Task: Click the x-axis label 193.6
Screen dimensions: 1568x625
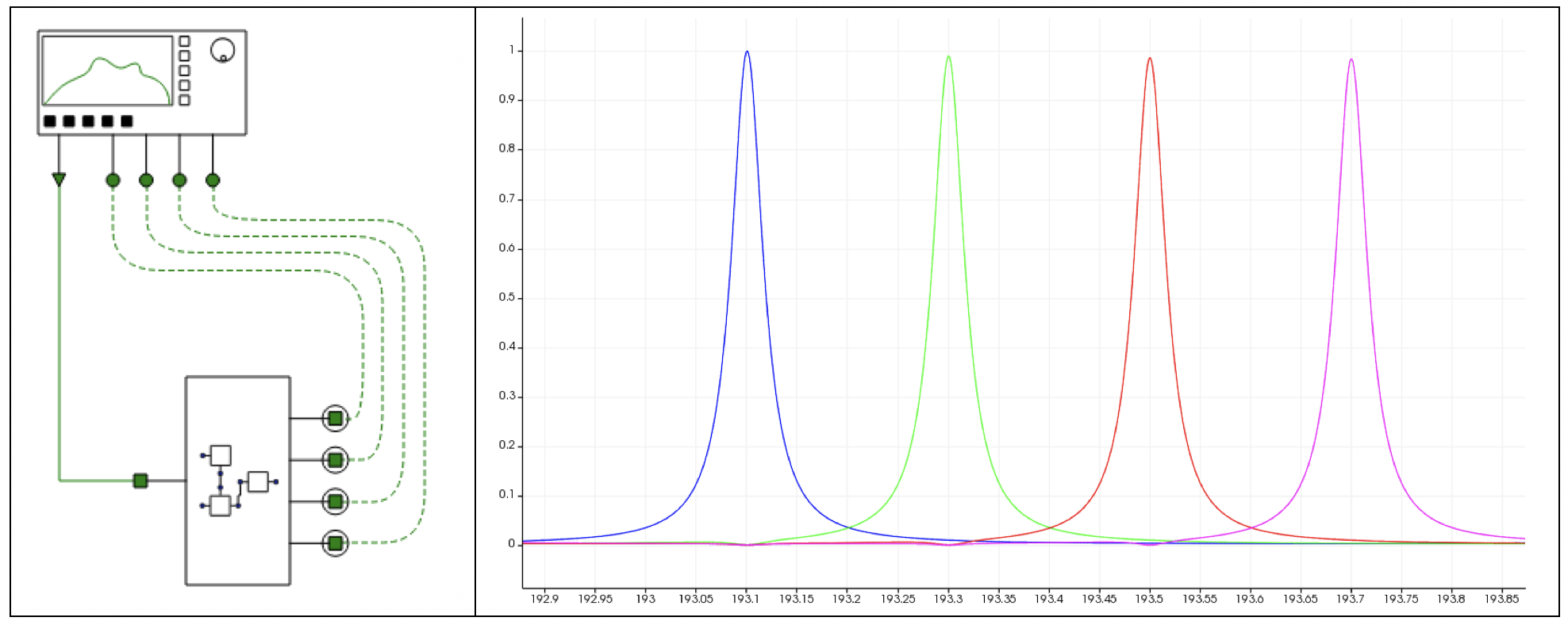Action: [1250, 599]
